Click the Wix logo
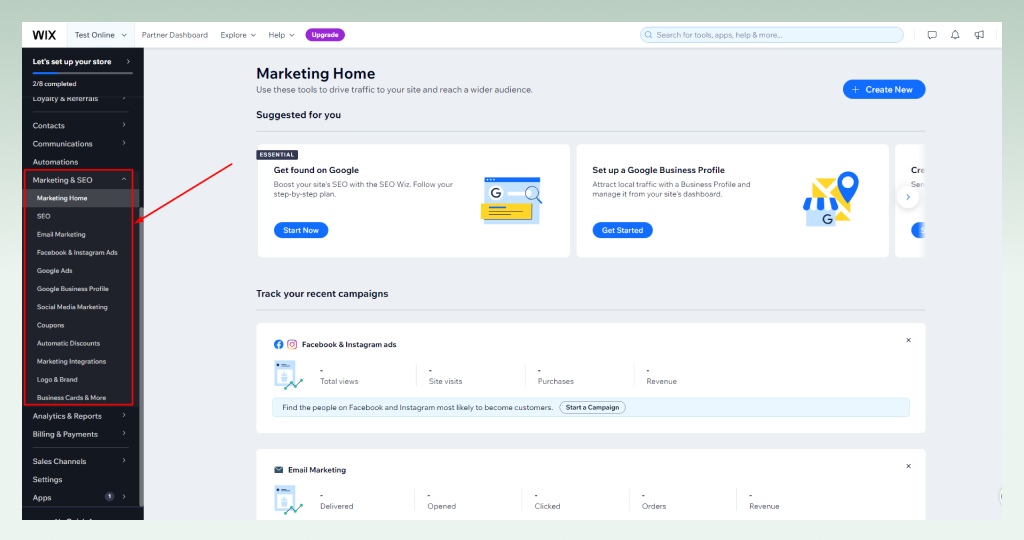The image size is (1024, 540). click(x=44, y=35)
